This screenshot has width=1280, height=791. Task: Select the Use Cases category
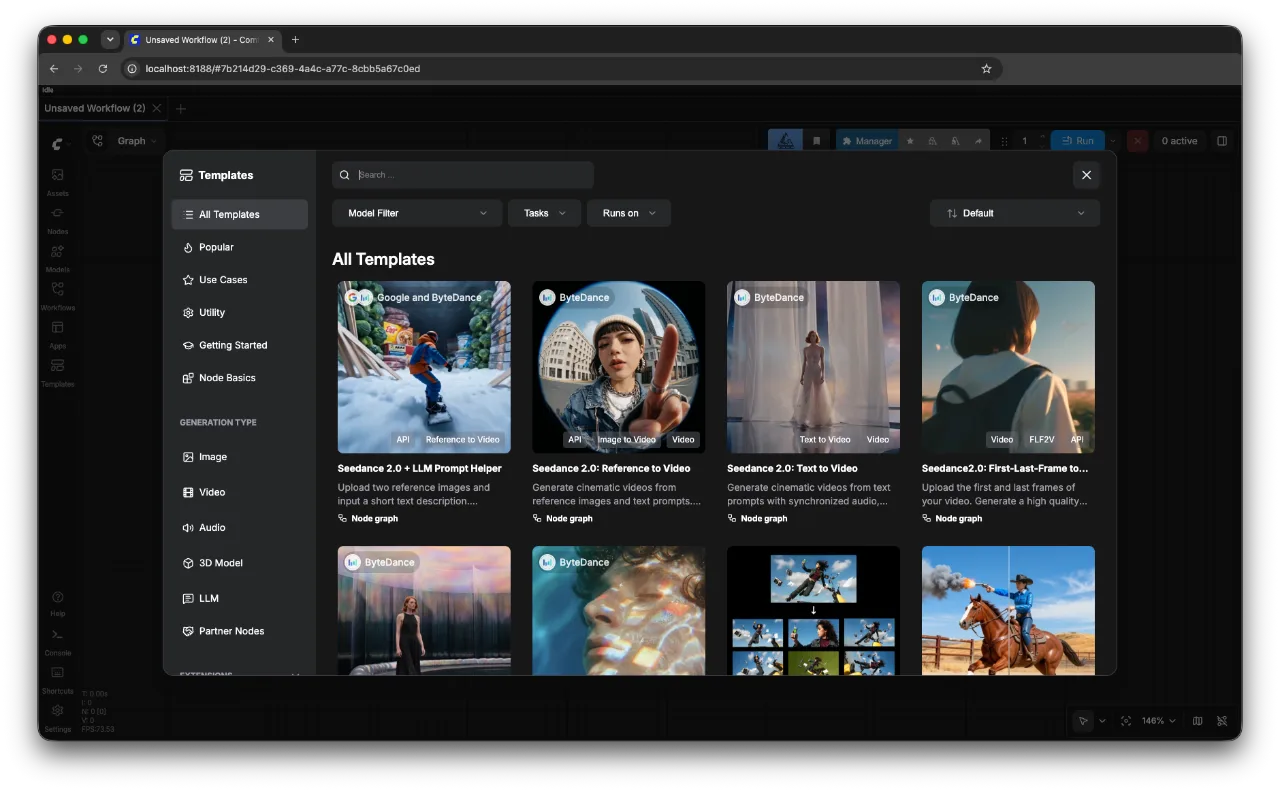click(x=240, y=280)
